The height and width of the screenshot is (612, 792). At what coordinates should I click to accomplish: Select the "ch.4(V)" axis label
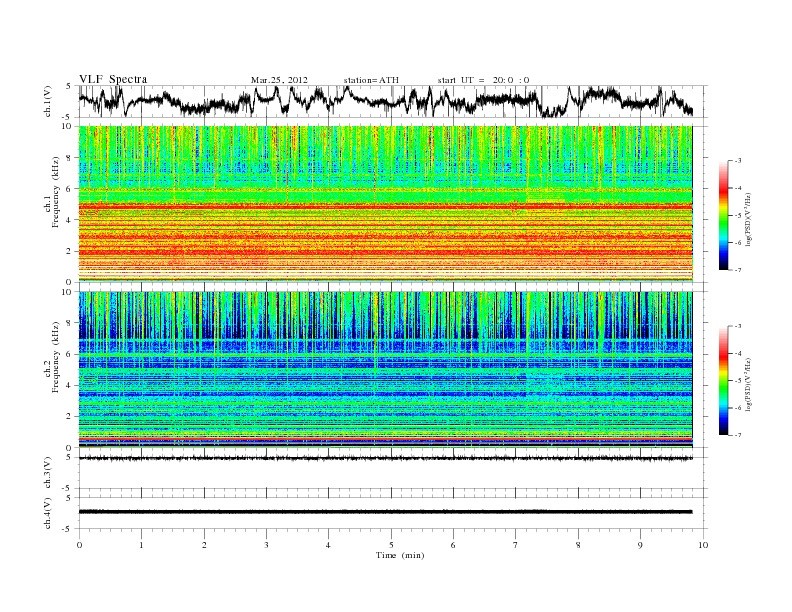[48, 513]
